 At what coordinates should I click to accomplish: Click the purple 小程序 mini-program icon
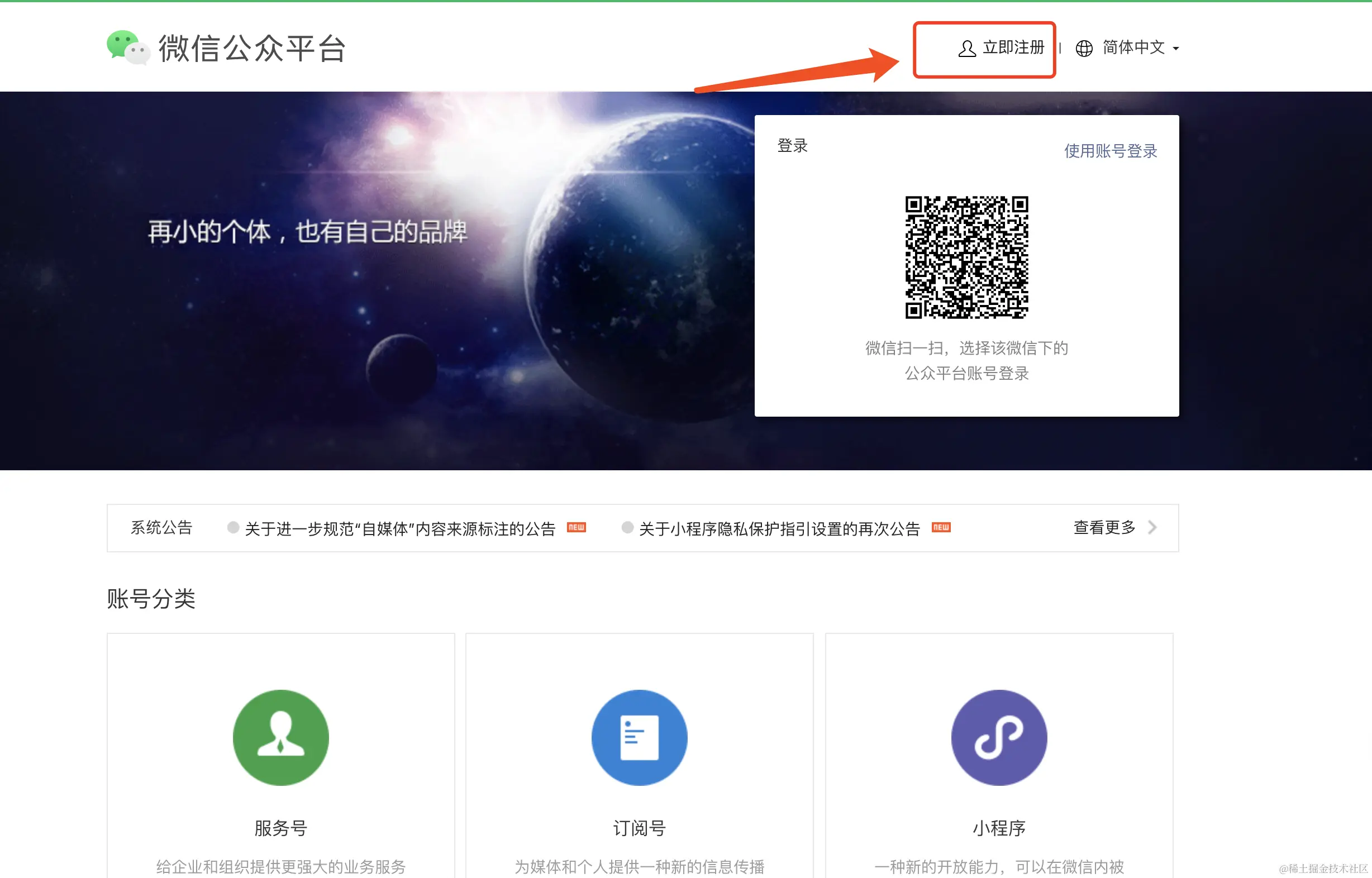click(x=998, y=737)
